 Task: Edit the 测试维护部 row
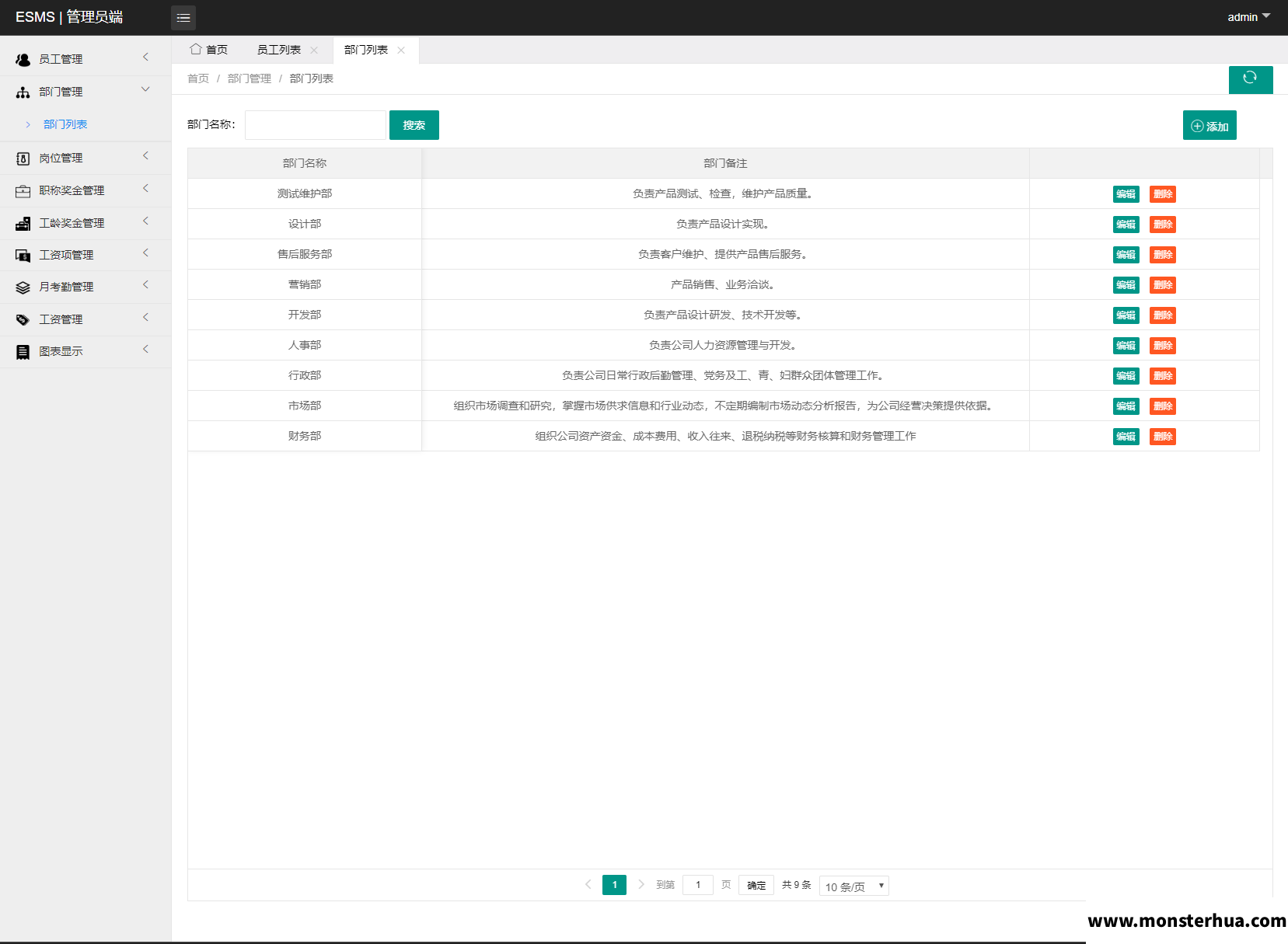(x=1126, y=194)
